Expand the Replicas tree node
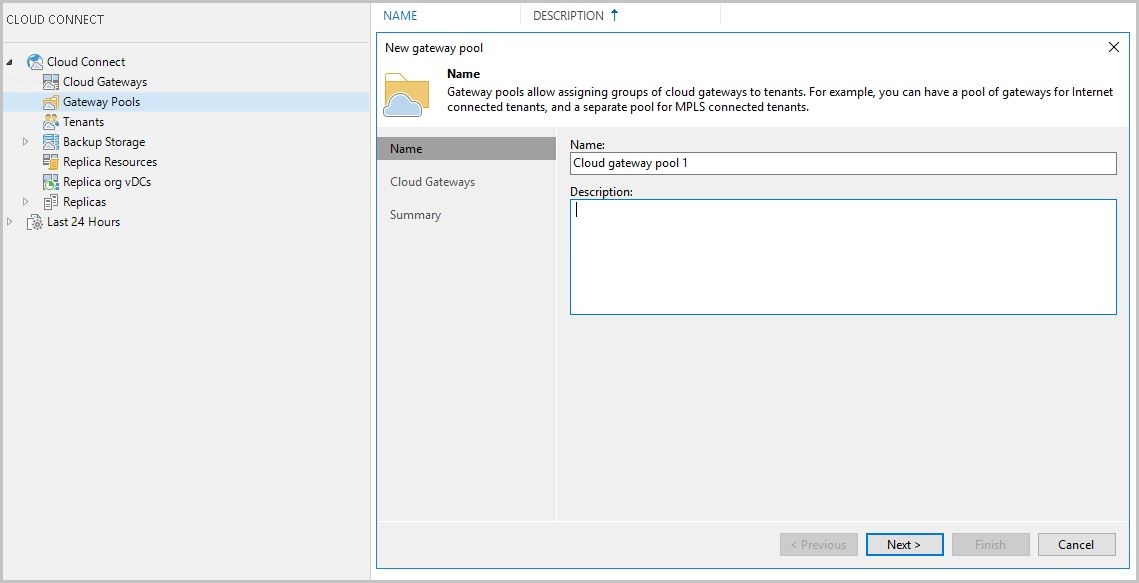The width and height of the screenshot is (1139, 583). coord(26,201)
